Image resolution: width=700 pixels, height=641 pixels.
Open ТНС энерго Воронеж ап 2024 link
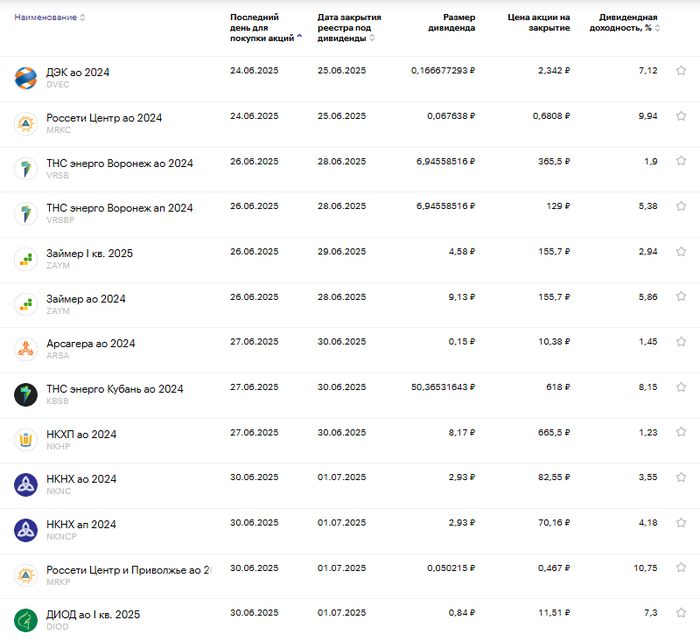tap(119, 208)
